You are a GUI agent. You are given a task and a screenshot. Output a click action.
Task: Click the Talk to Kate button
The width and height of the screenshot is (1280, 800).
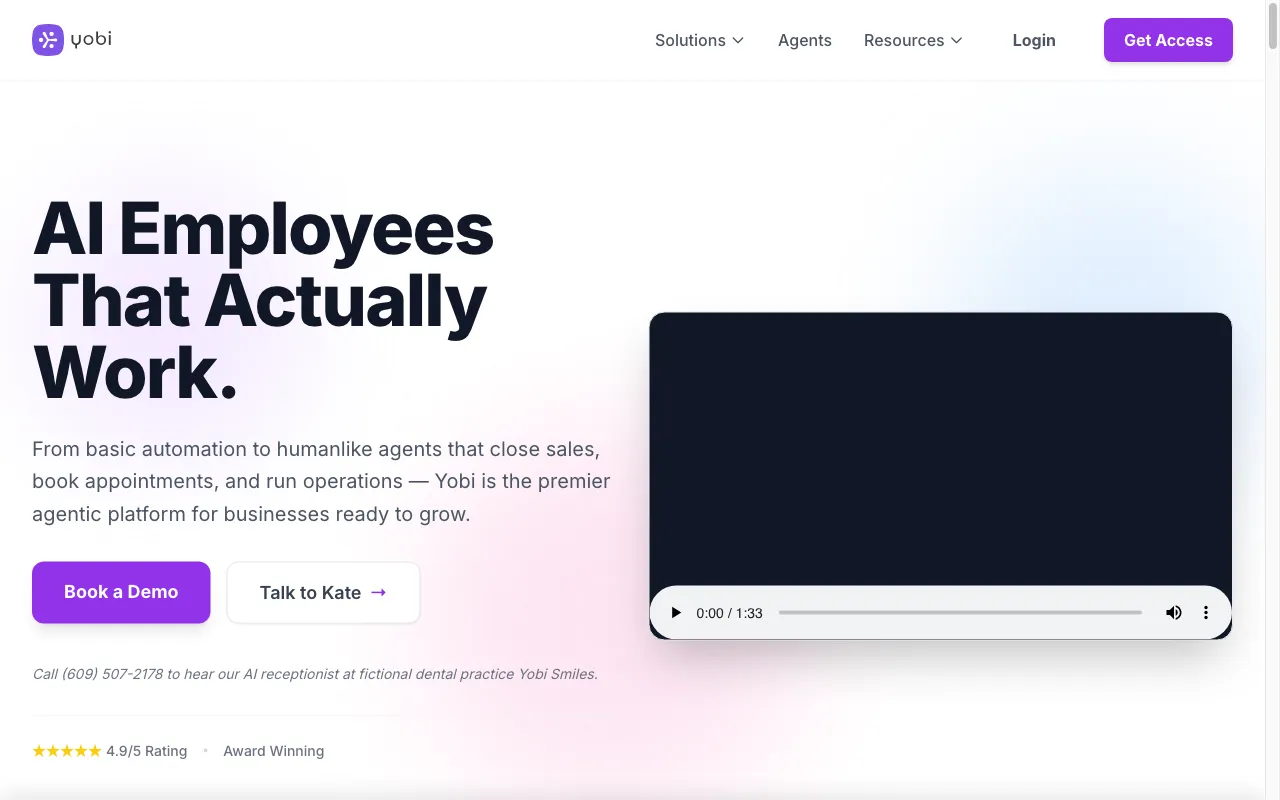[x=323, y=592]
